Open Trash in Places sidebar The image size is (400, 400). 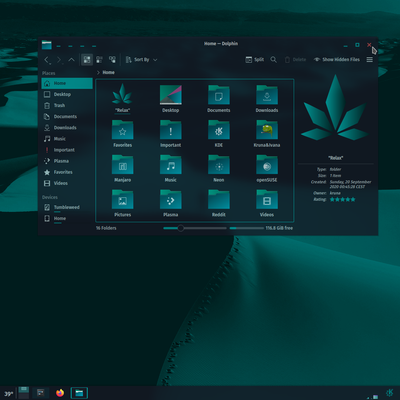point(67,105)
